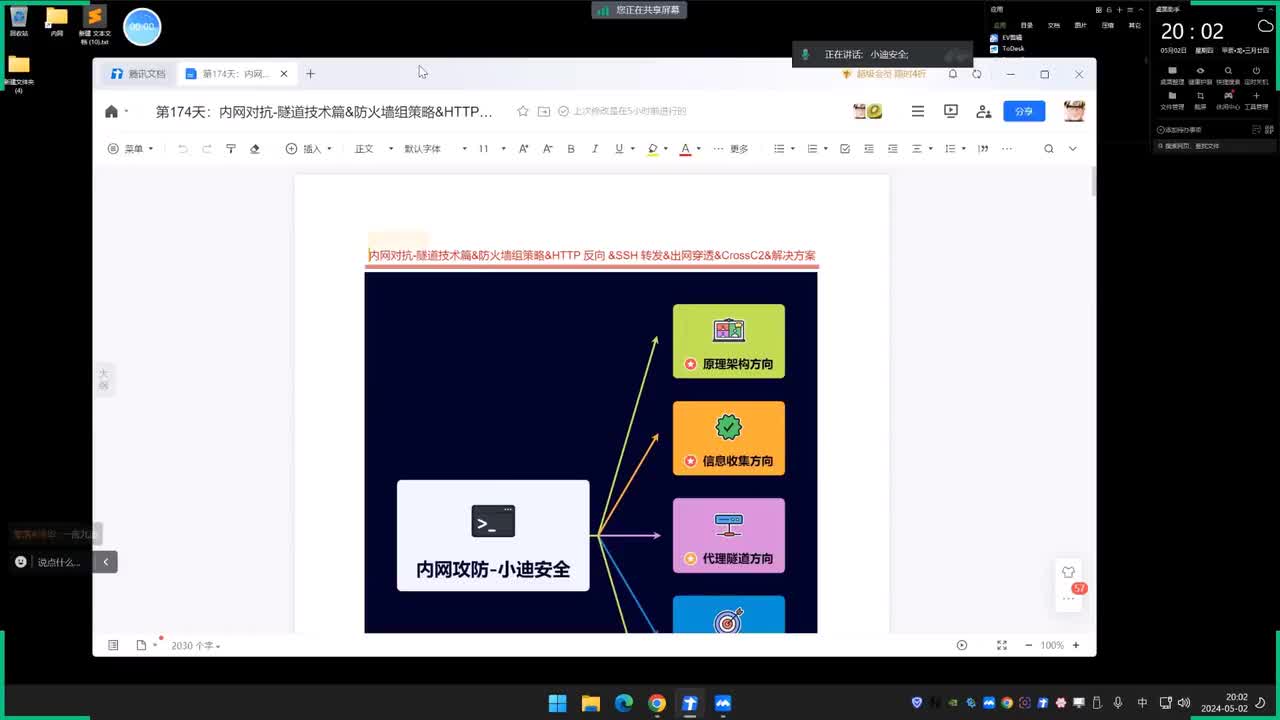This screenshot has height=720, width=1280.
Task: Decrease indent icon in toolbar
Action: click(x=868, y=149)
